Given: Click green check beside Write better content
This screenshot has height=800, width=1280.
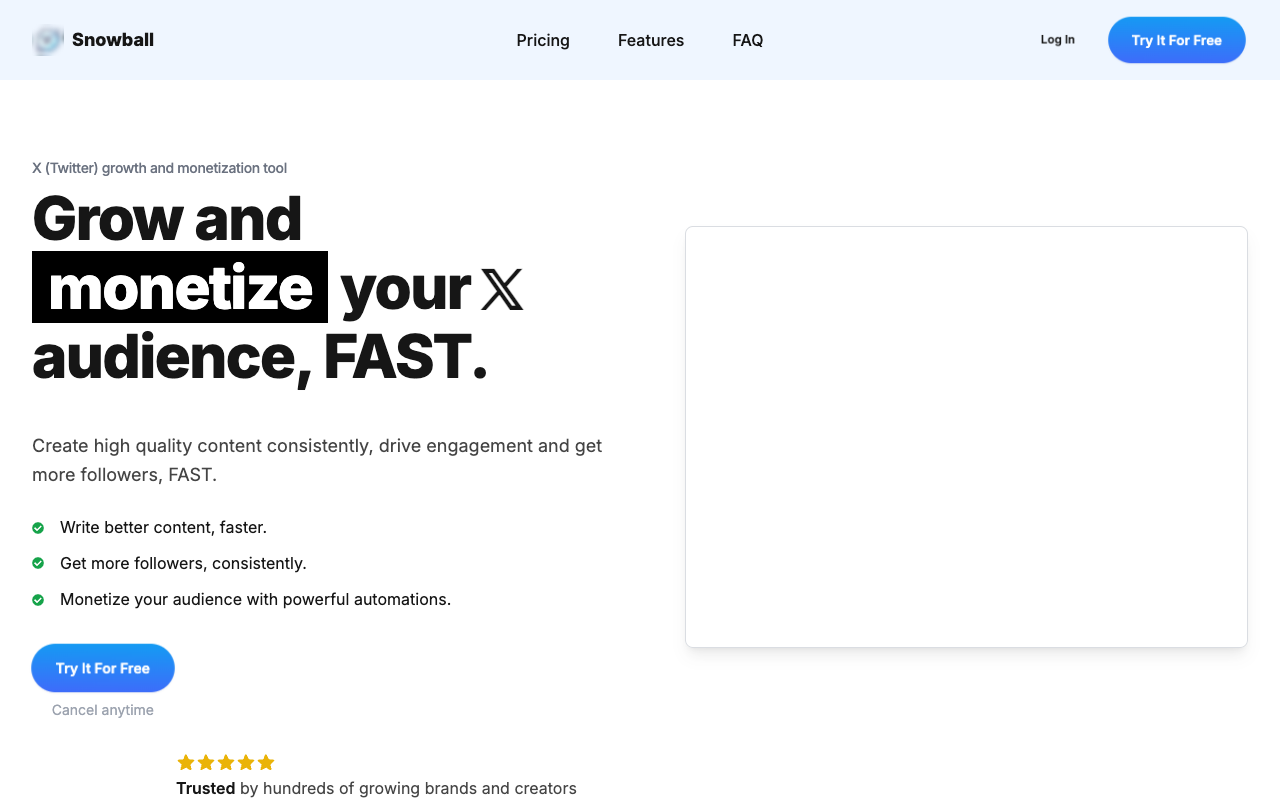Looking at the screenshot, I should 38,527.
